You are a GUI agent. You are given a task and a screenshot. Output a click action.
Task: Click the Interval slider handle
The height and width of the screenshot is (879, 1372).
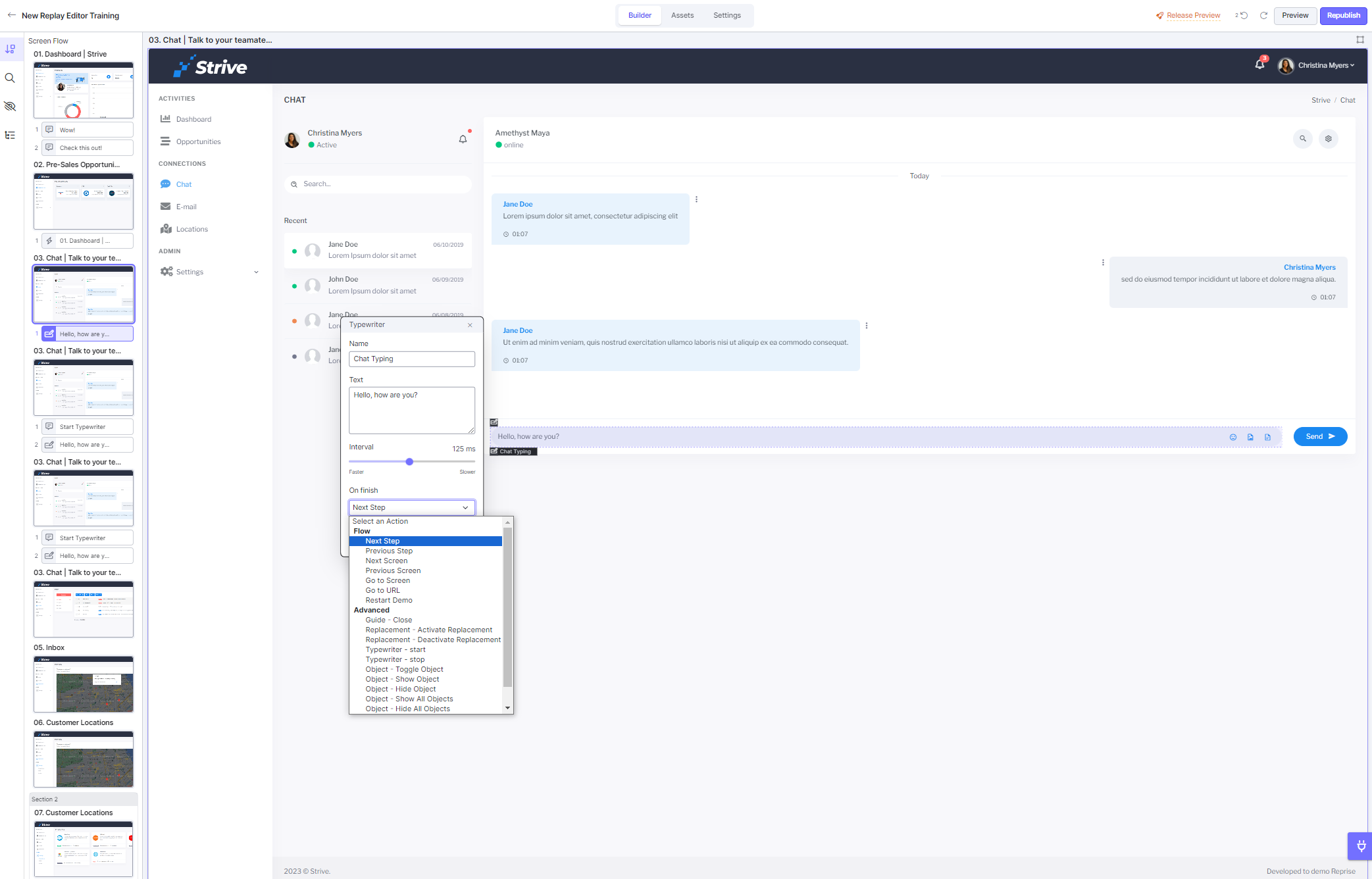409,462
